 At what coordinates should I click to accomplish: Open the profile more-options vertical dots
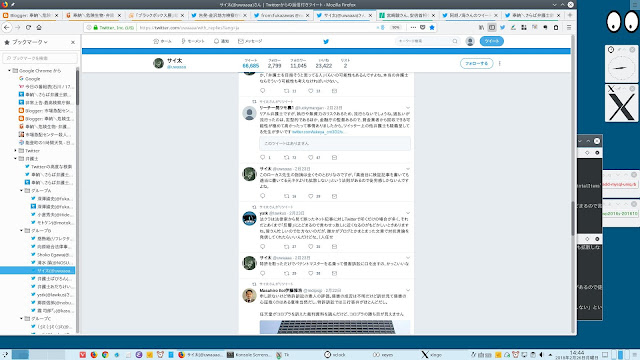500,64
